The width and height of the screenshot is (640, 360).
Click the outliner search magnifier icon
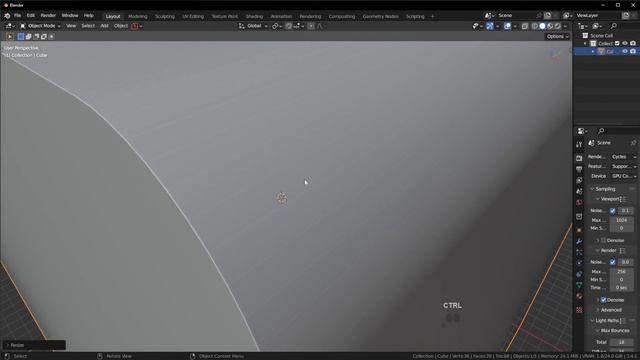tap(613, 26)
